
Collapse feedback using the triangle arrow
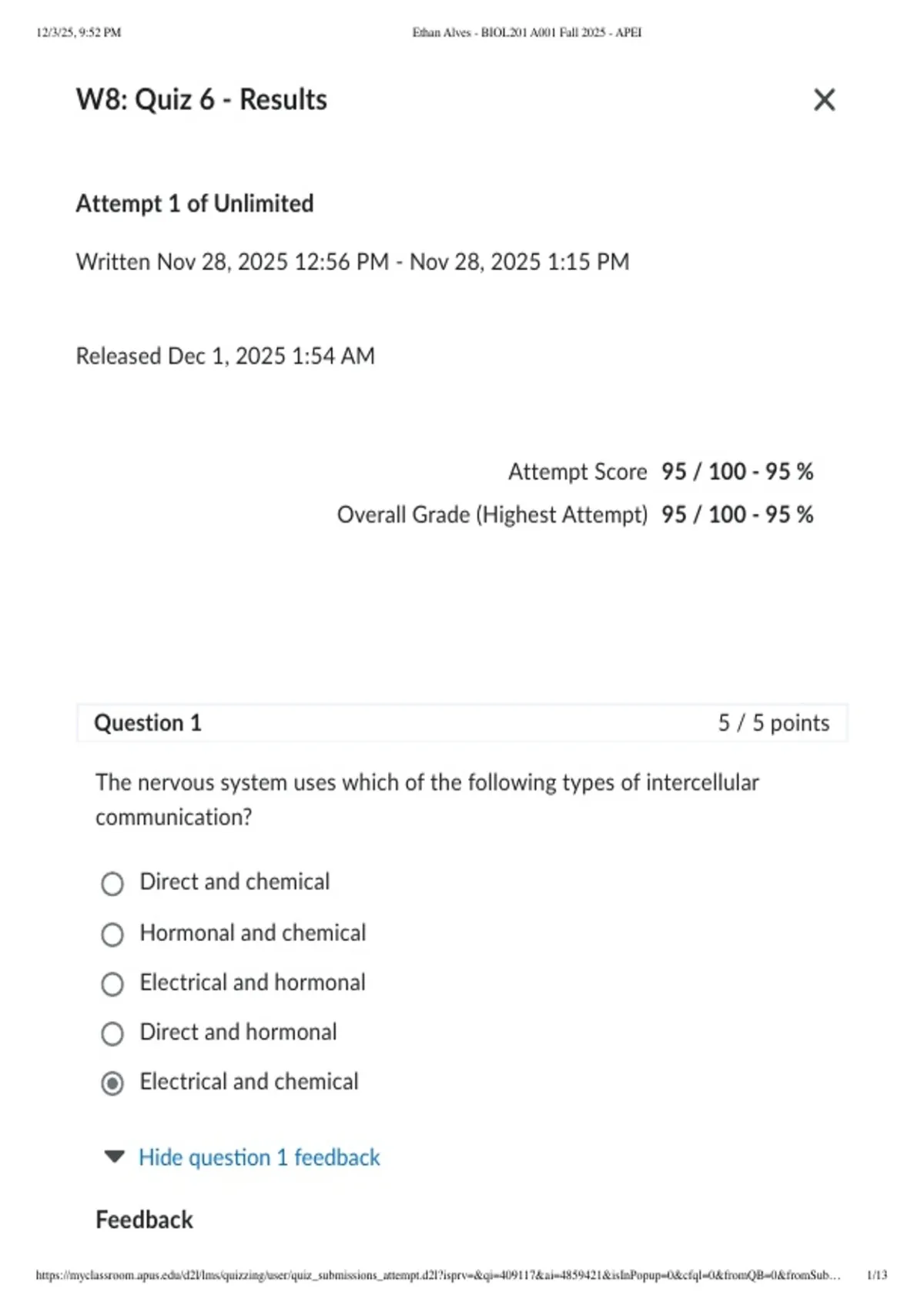coord(114,1157)
